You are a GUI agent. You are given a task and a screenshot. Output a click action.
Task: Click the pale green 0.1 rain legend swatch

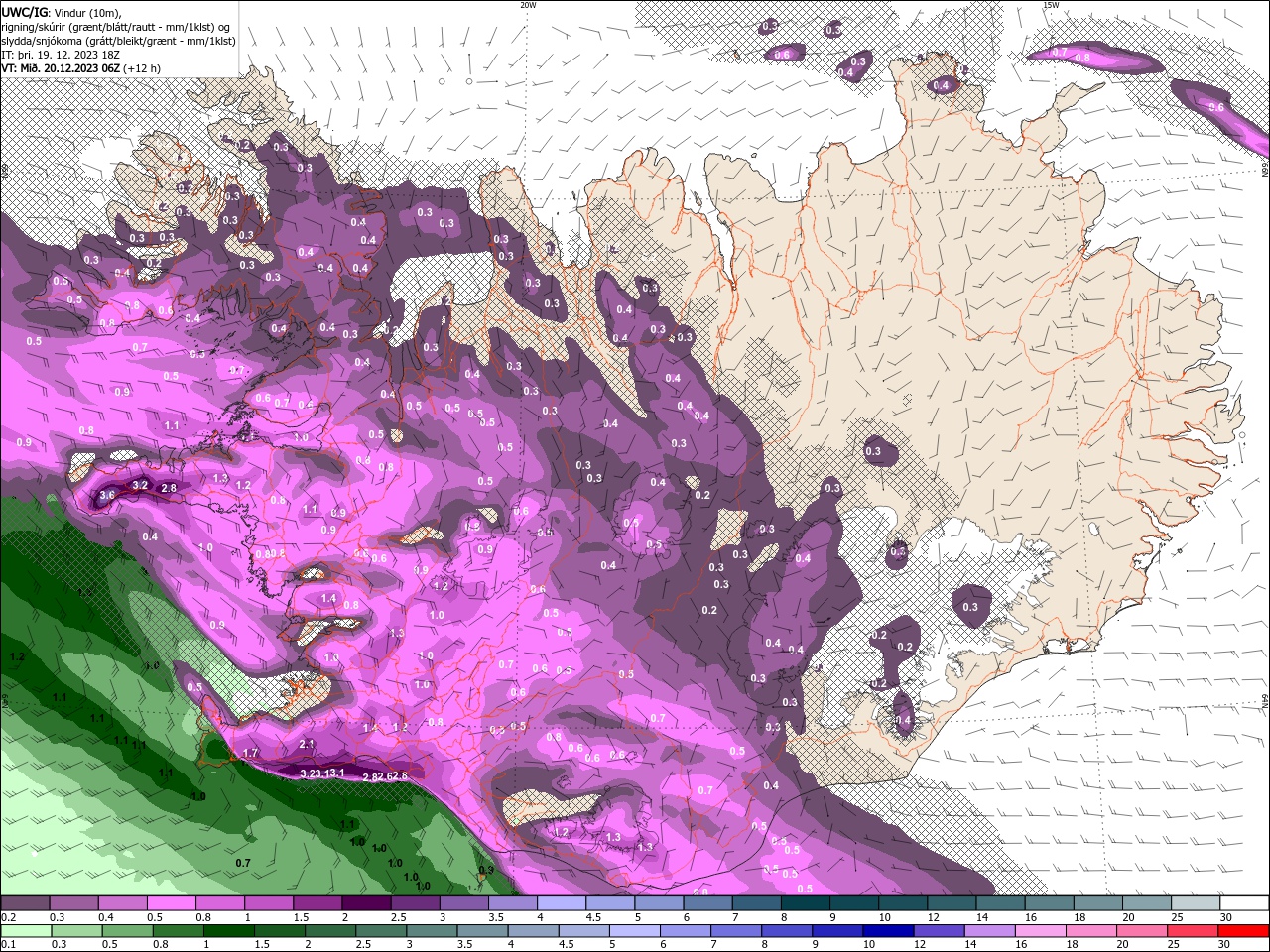pos(25,931)
